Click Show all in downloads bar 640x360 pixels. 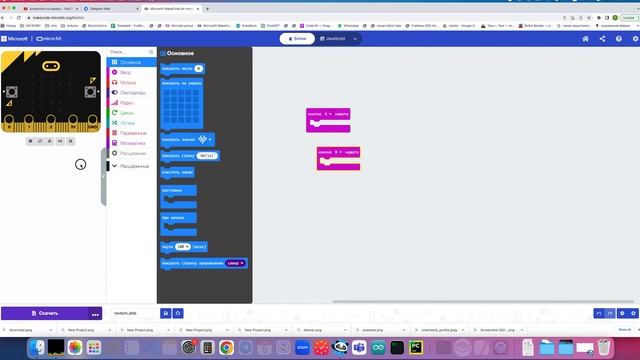(x=624, y=329)
